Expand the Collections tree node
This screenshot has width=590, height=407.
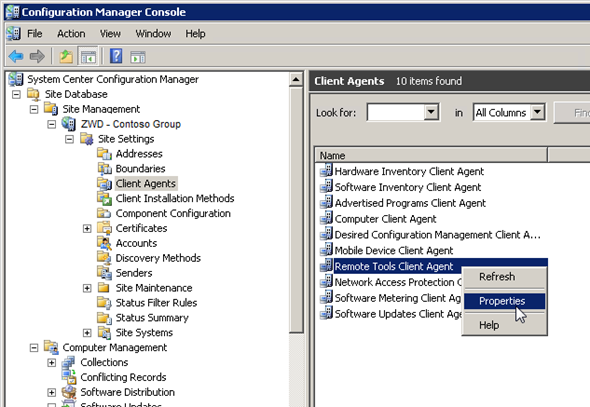(52, 363)
